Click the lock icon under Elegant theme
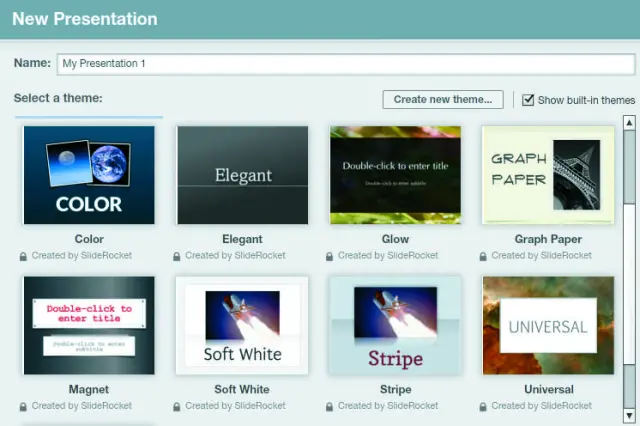This screenshot has height=426, width=640. tap(177, 256)
